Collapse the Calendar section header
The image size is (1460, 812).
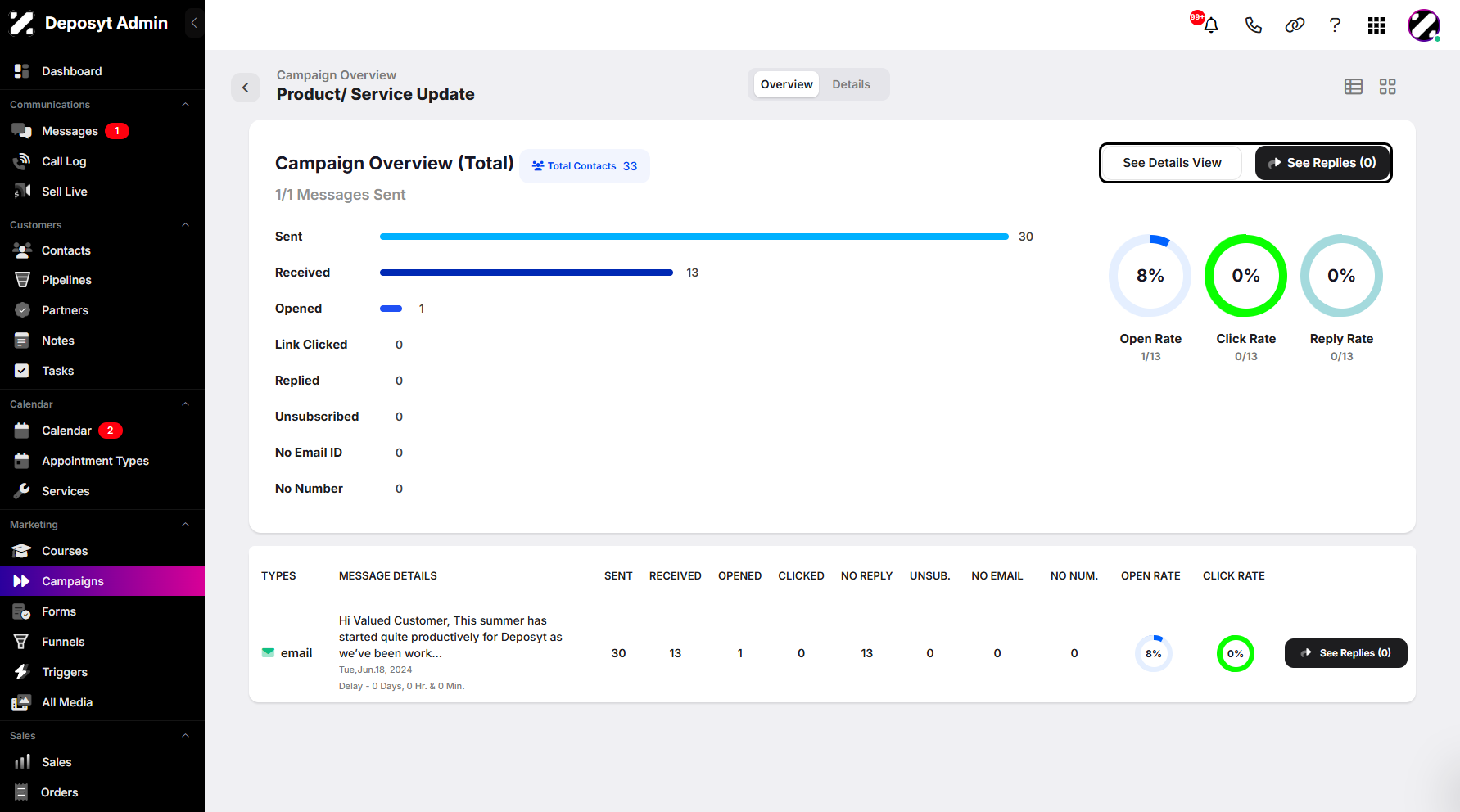tap(185, 404)
